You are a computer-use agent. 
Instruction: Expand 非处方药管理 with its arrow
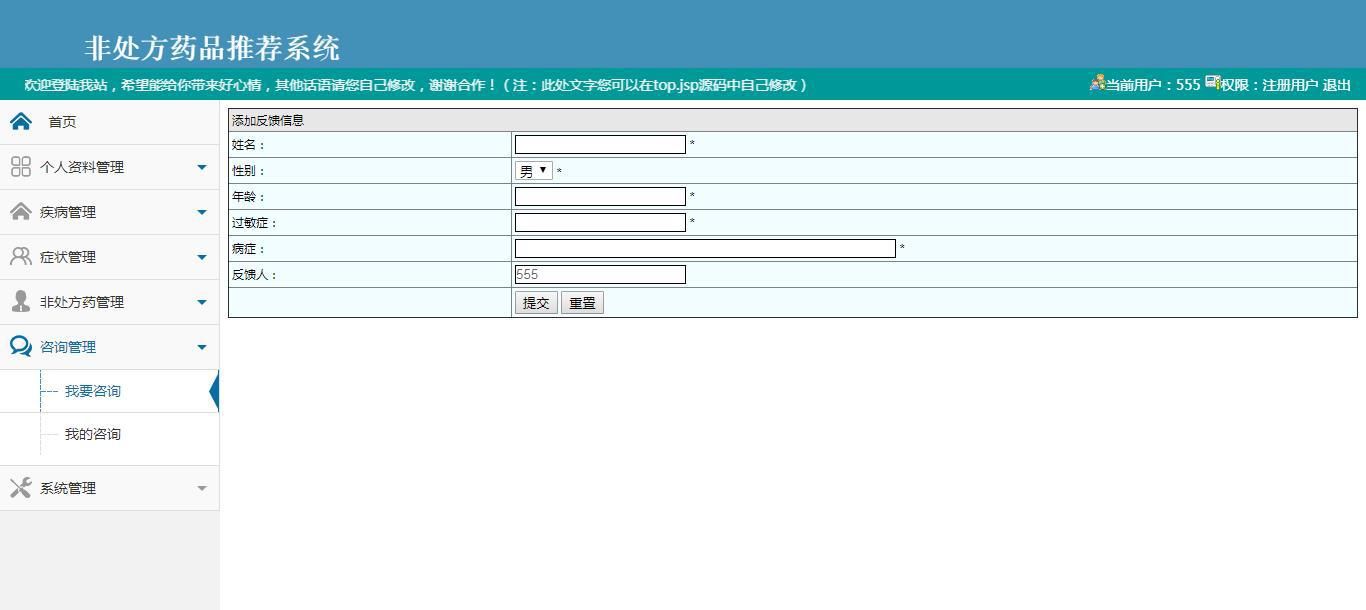(x=202, y=302)
